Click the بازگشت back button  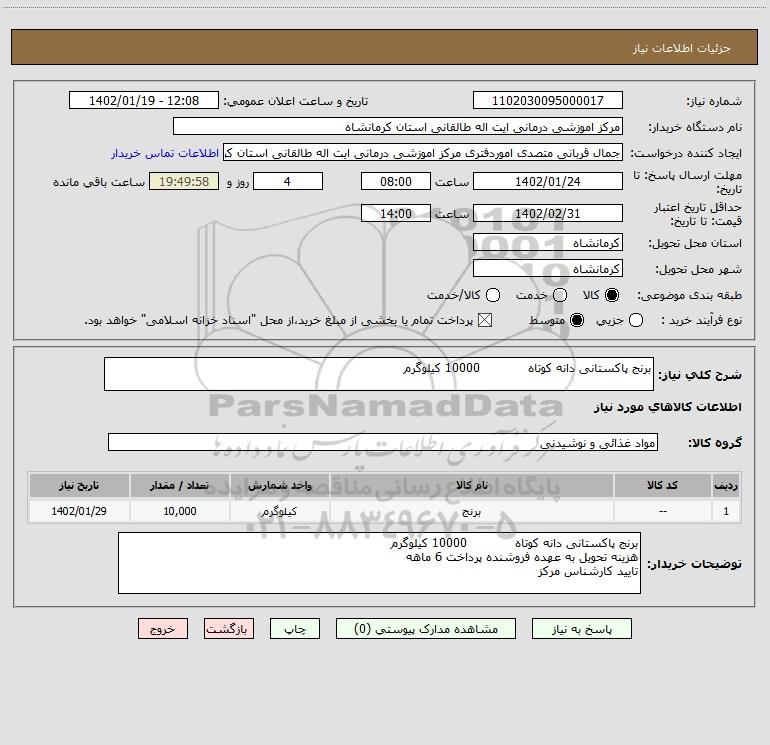[229, 629]
